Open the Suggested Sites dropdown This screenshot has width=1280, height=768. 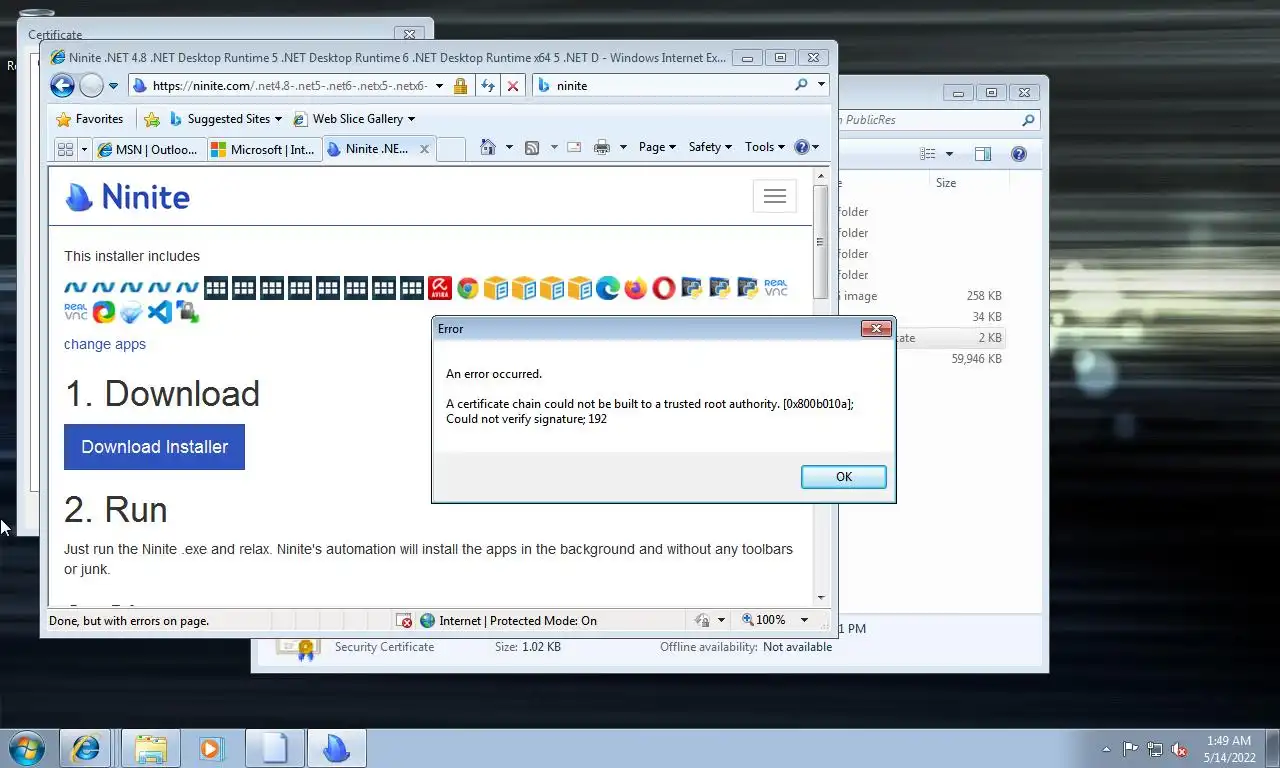point(226,119)
